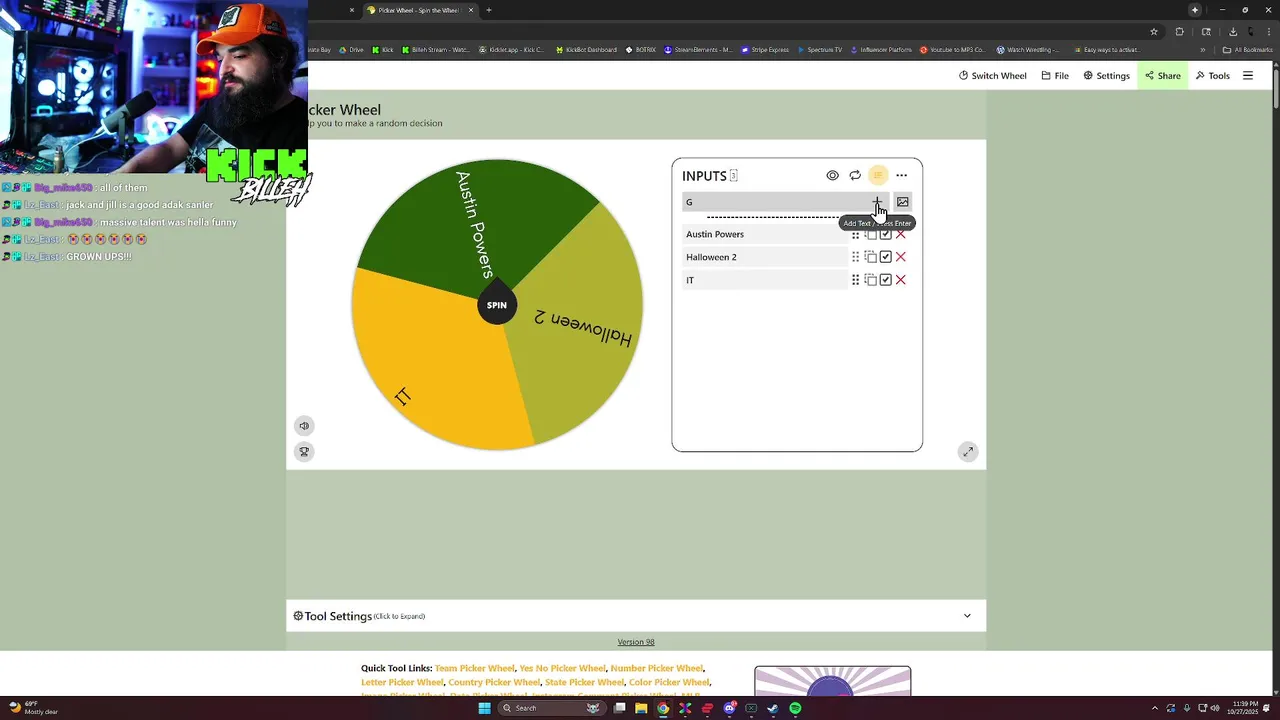
Task: Grab the drag handle for Halloween 2
Action: point(855,257)
